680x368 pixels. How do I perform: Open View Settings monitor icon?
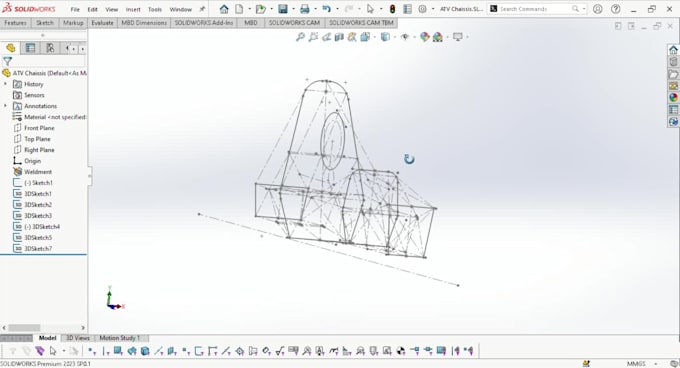pyautogui.click(x=458, y=37)
